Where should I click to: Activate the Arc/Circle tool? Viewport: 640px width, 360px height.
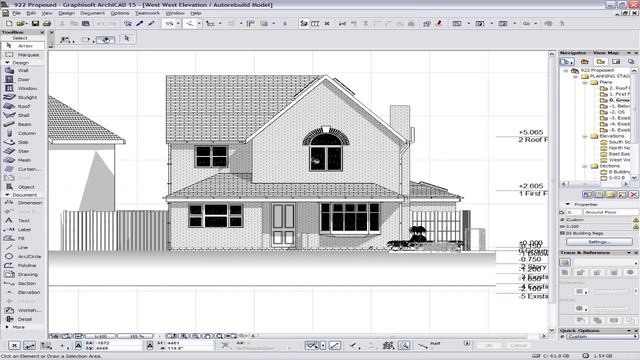(22, 256)
